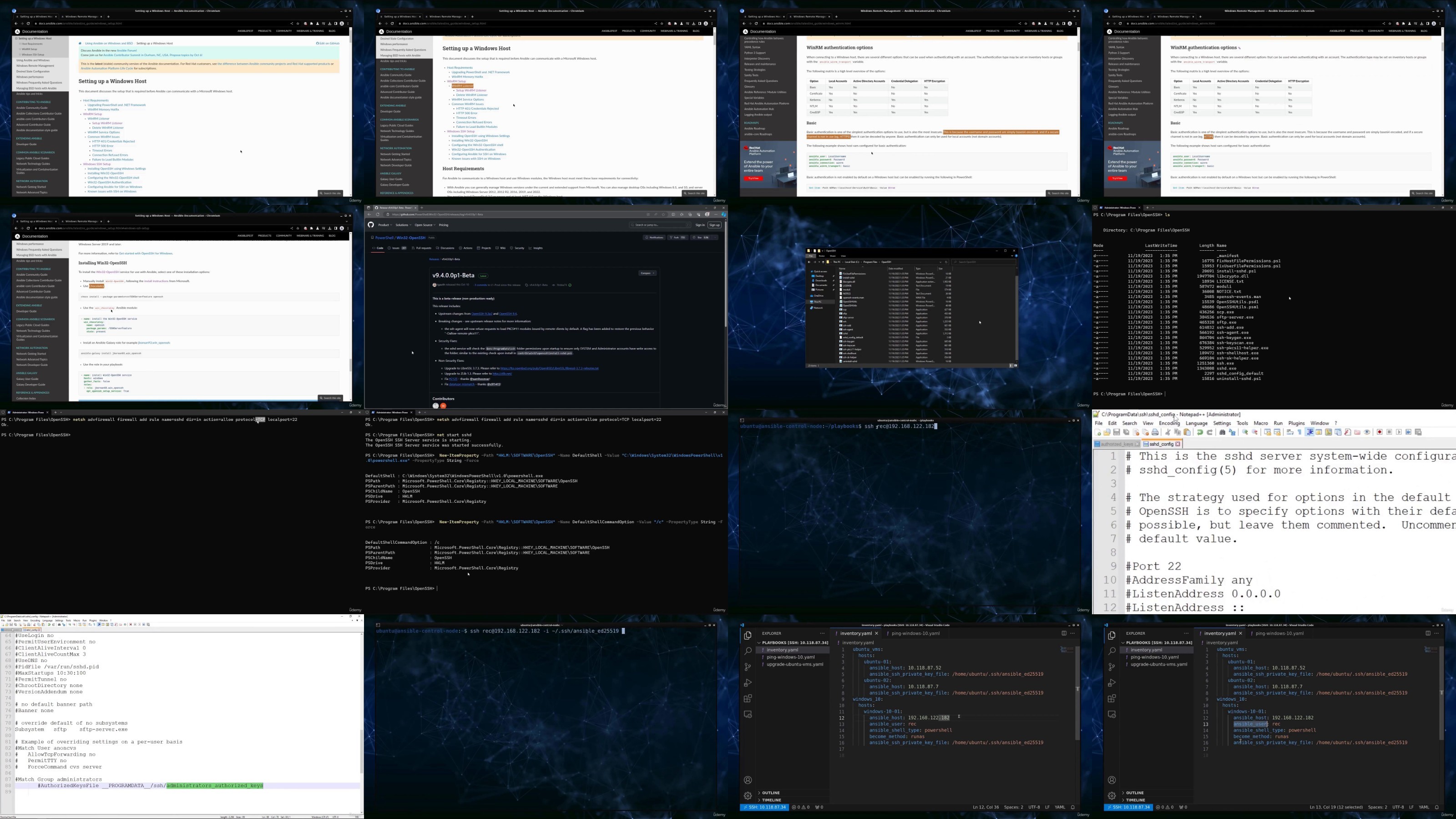Screen dimensions: 1456x819
Task: Click the Sign up button on GitHub
Action: 714,225
